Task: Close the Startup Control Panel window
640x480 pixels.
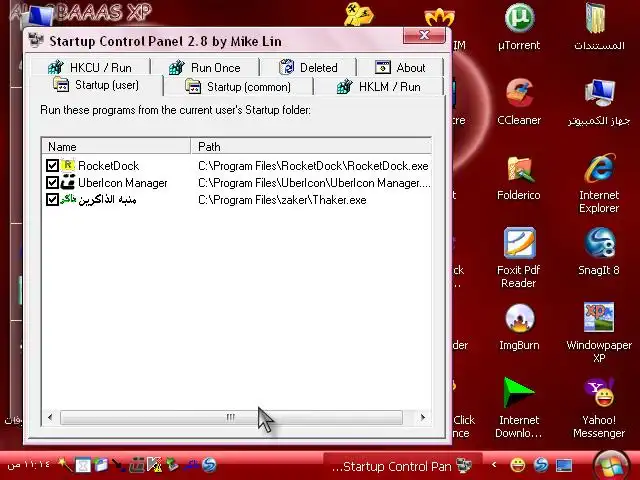Action: 424,35
